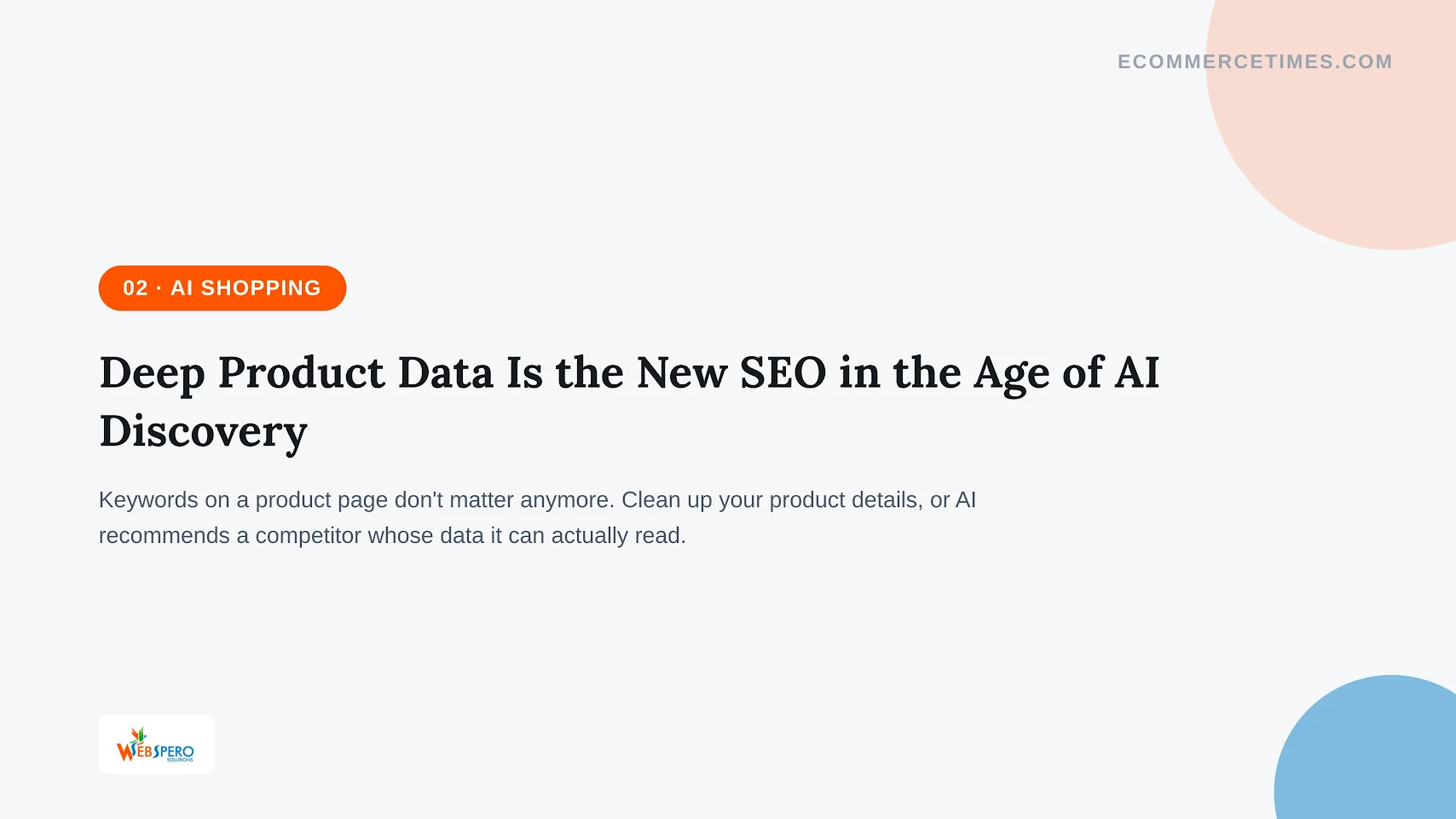
Task: Click the headline words Age of AI
Action: pos(1066,374)
